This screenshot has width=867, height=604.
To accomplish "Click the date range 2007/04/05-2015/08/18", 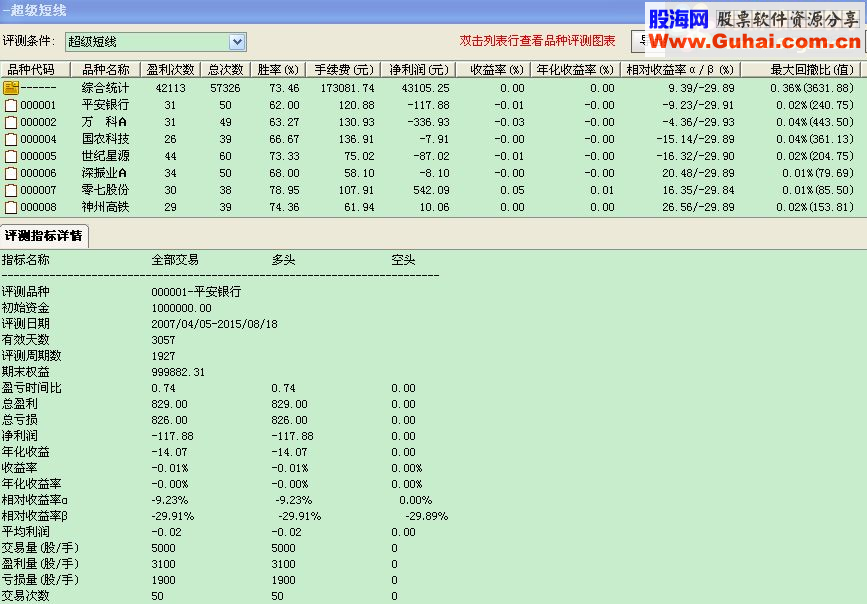I will click(215, 324).
